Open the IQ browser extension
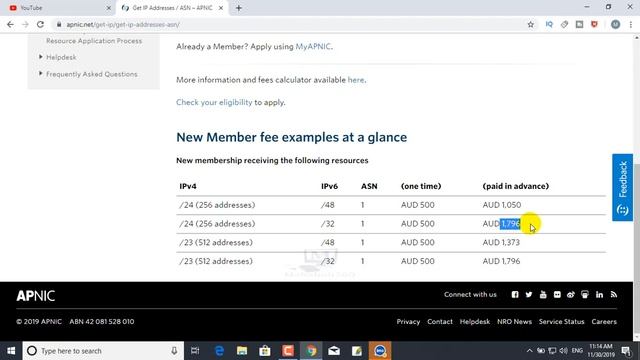This screenshot has width=640, height=360. [x=549, y=24]
